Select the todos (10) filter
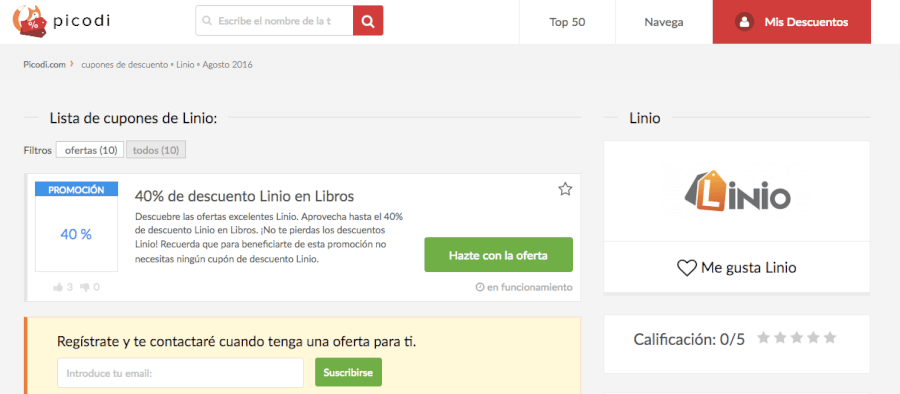This screenshot has width=900, height=394. coord(156,150)
